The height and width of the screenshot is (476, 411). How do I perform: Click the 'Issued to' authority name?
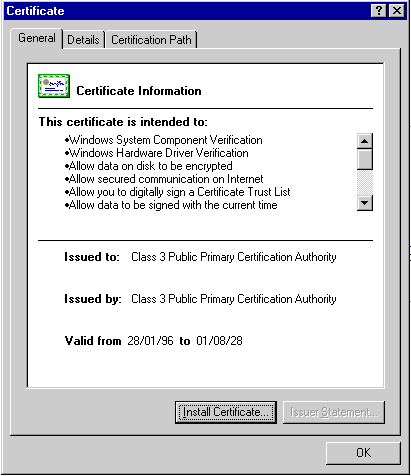coord(234,257)
